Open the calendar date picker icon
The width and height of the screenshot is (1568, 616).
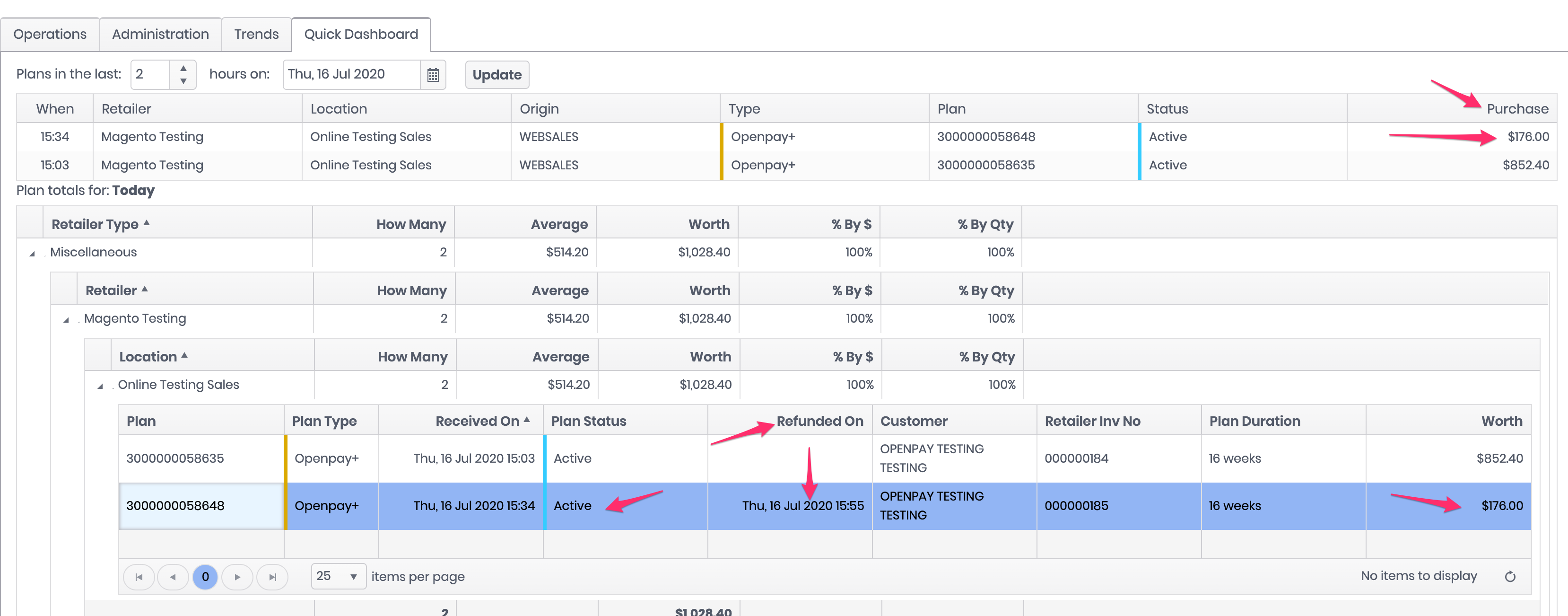(433, 75)
